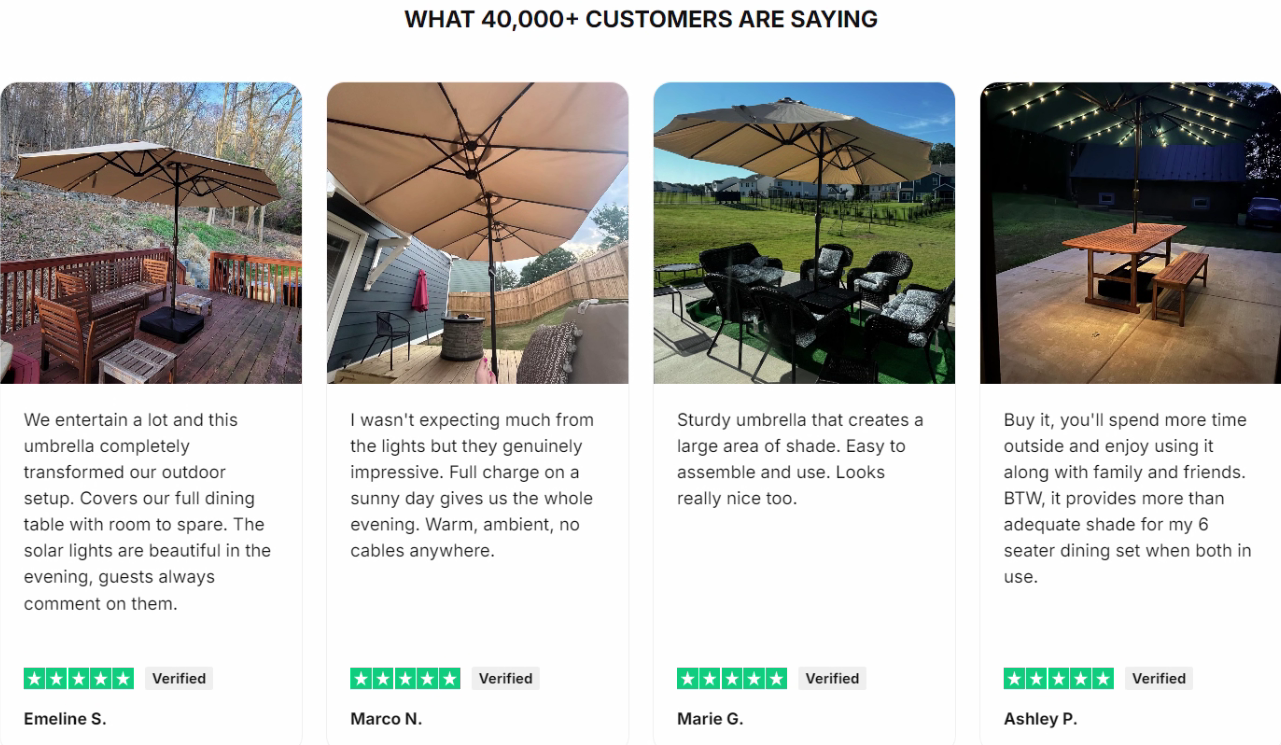Viewport: 1281px width, 745px height.
Task: Click Ashley P.'s green star rating
Action: pyautogui.click(x=1059, y=678)
